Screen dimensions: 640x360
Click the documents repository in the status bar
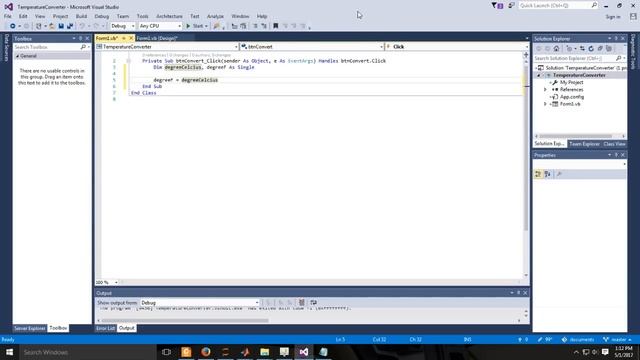point(578,339)
